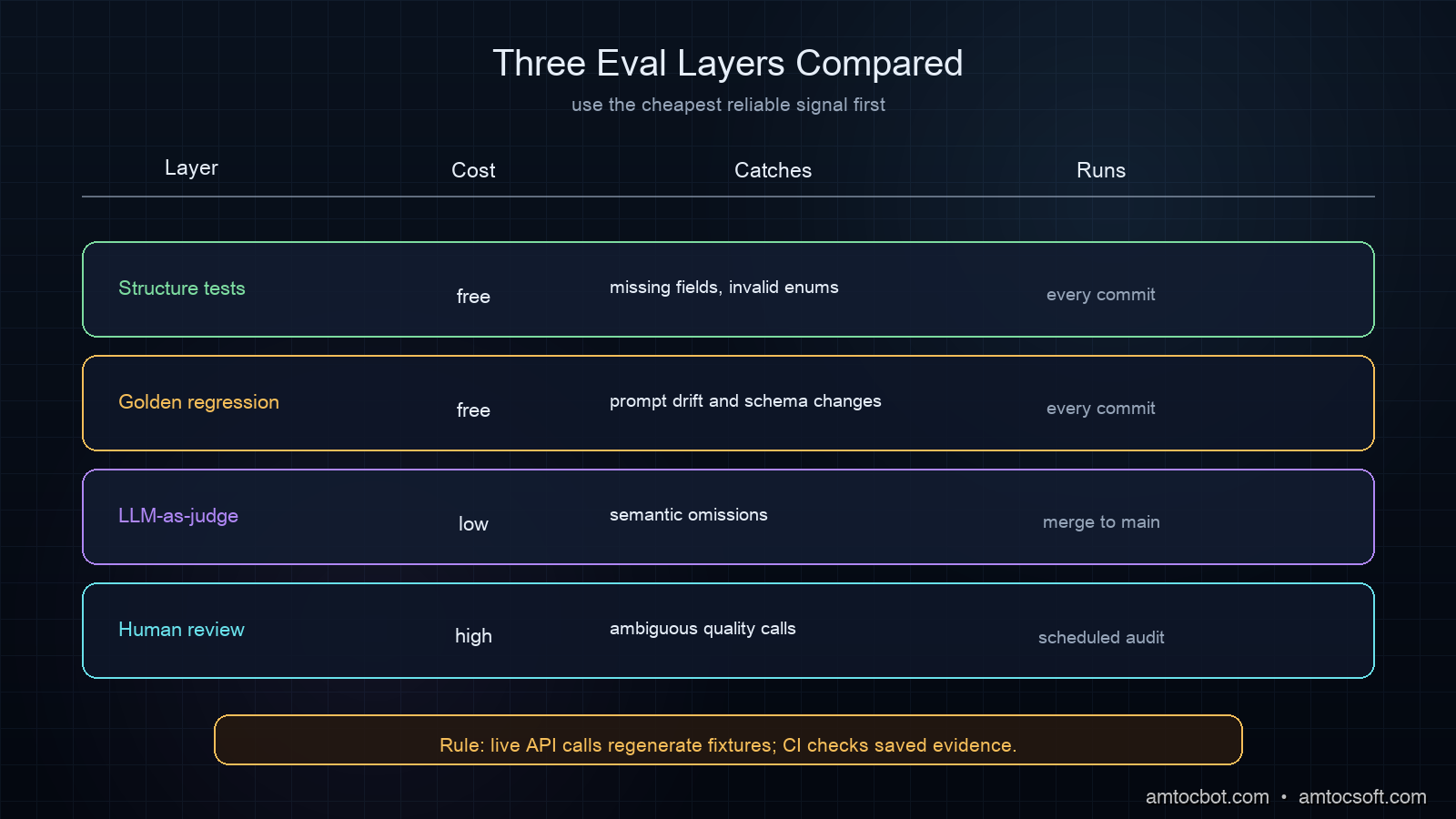The height and width of the screenshot is (819, 1456).
Task: Click 'ambiguous quality calls' text
Action: pos(703,629)
